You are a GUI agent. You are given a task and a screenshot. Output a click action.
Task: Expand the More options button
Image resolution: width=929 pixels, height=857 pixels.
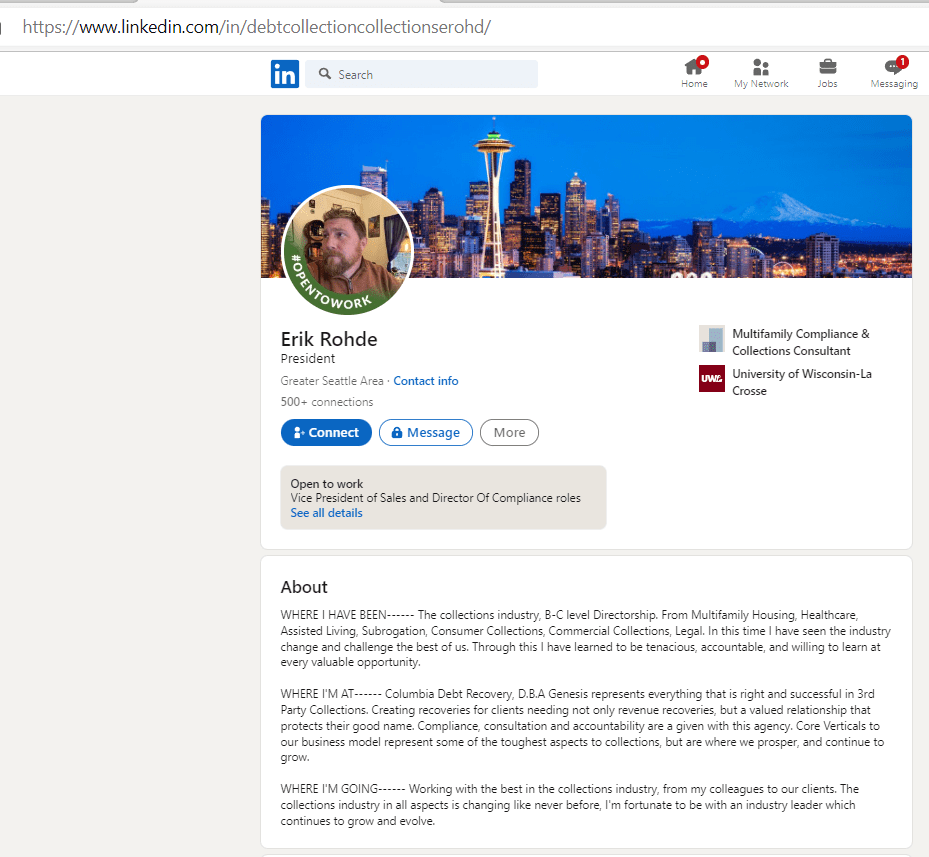pos(509,432)
